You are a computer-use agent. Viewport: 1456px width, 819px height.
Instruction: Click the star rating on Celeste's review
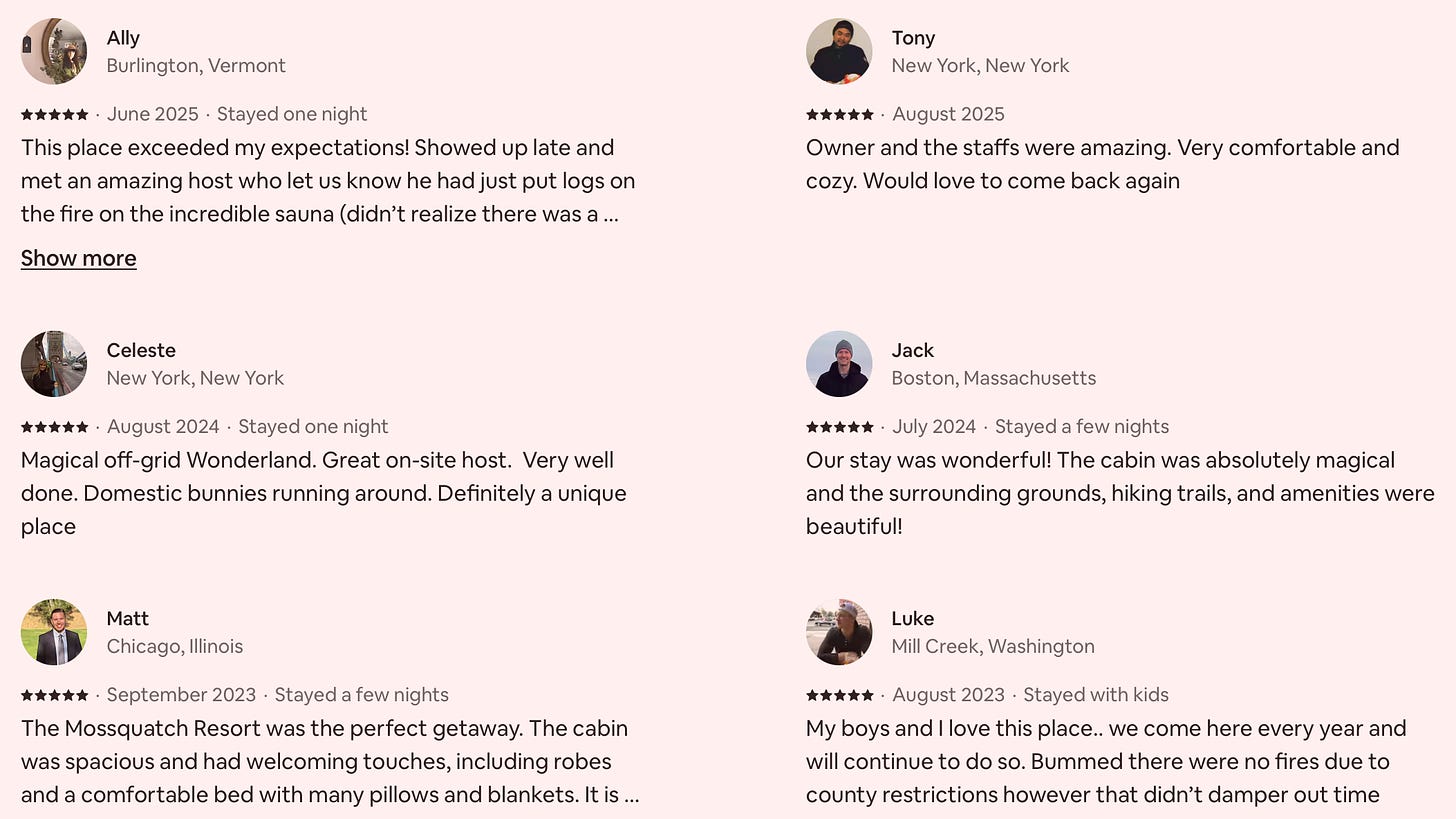55,427
